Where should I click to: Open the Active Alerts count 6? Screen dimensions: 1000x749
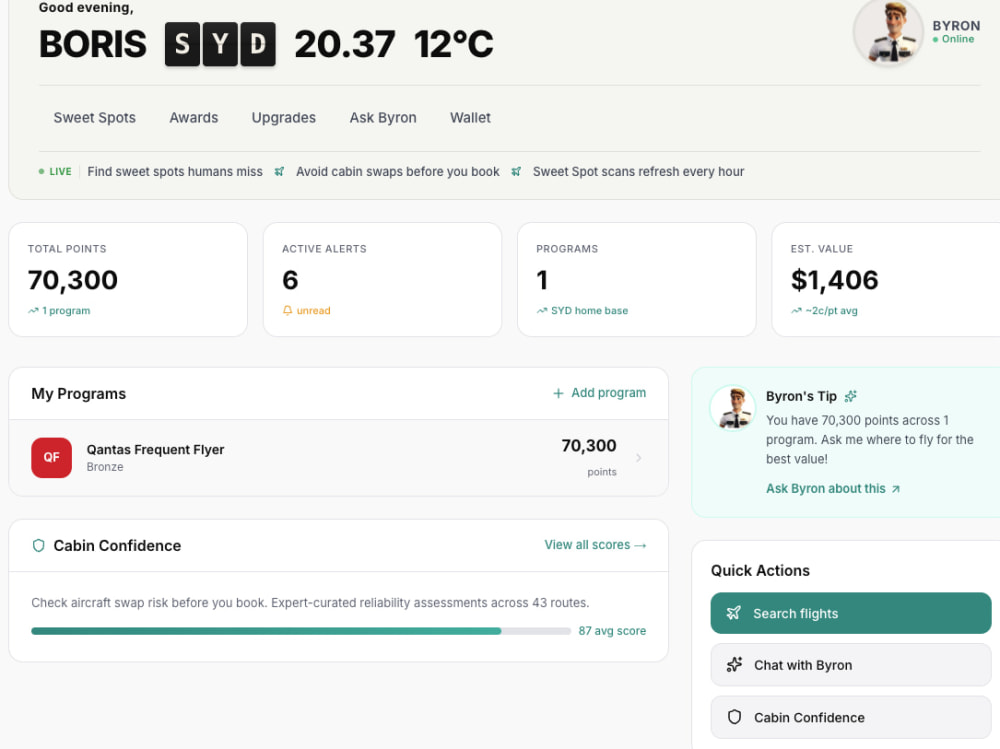coord(290,280)
